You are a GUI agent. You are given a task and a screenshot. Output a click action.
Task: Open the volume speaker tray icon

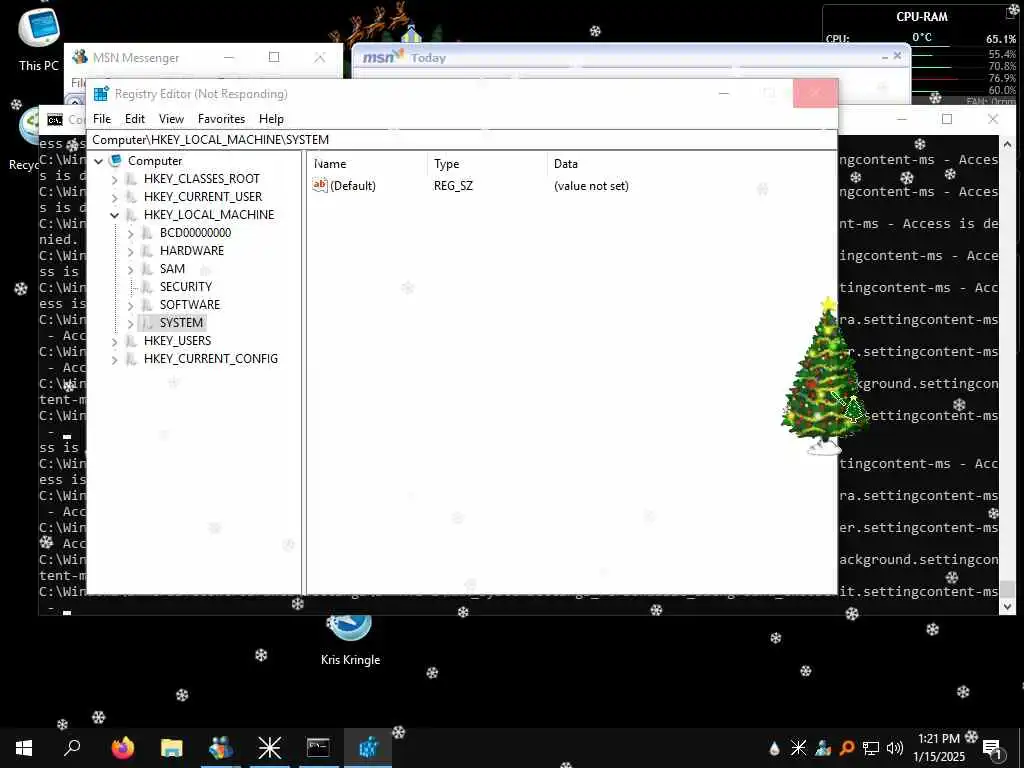pyautogui.click(x=895, y=748)
